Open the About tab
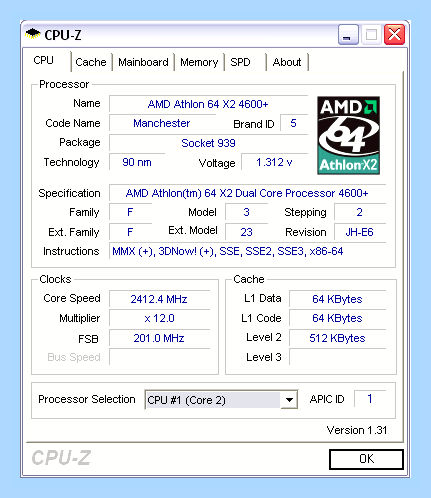Image resolution: width=431 pixels, height=498 pixels. pyautogui.click(x=287, y=62)
